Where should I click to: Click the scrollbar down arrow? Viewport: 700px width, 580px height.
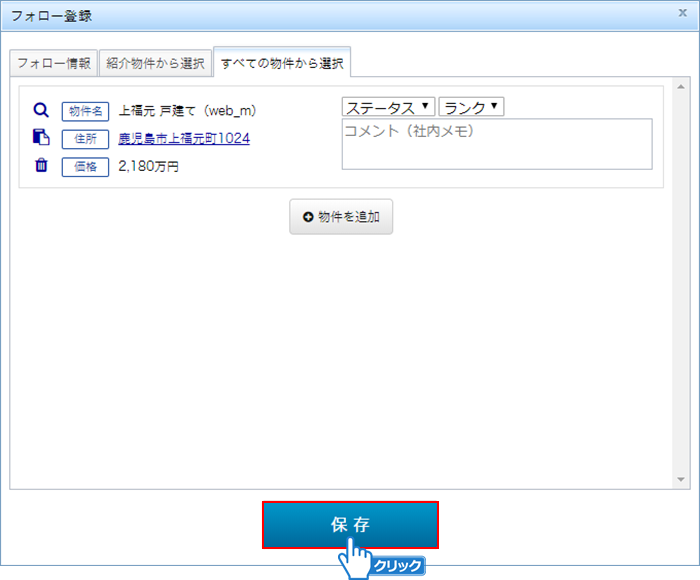681,481
